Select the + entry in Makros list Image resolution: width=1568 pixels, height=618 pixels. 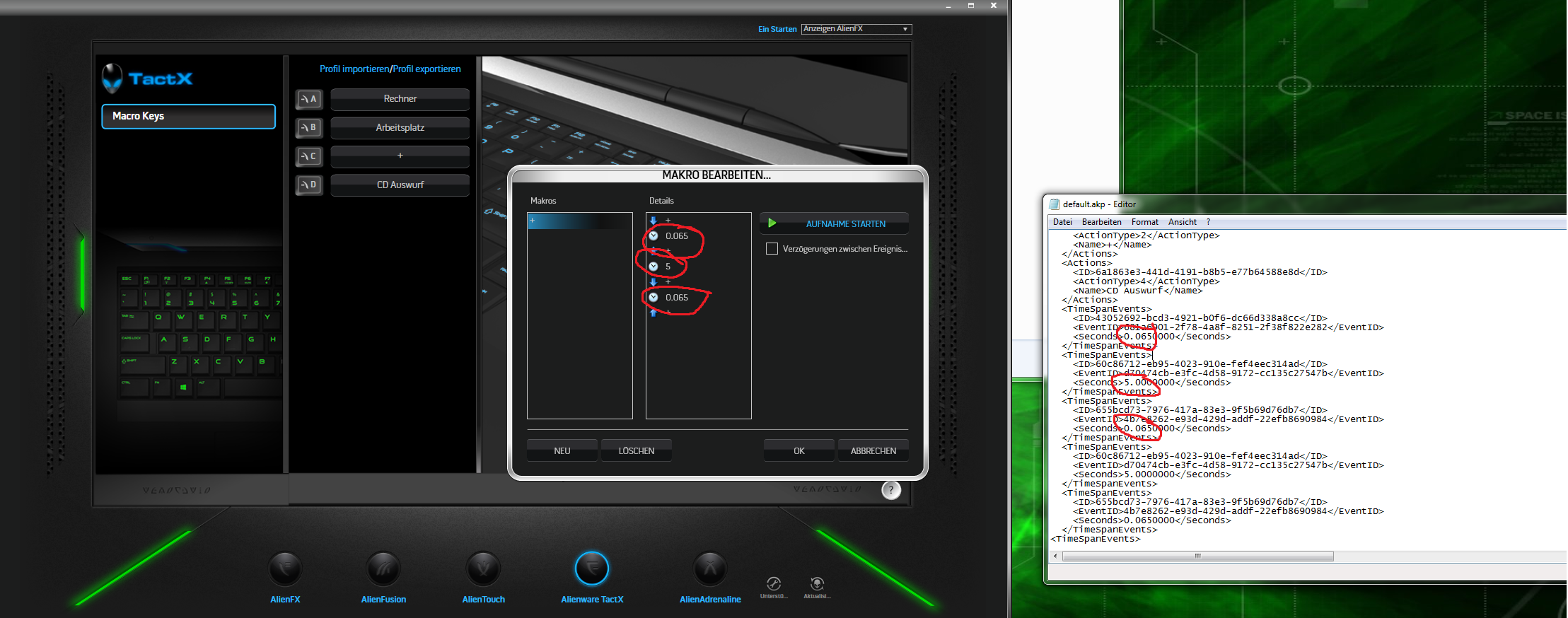579,221
